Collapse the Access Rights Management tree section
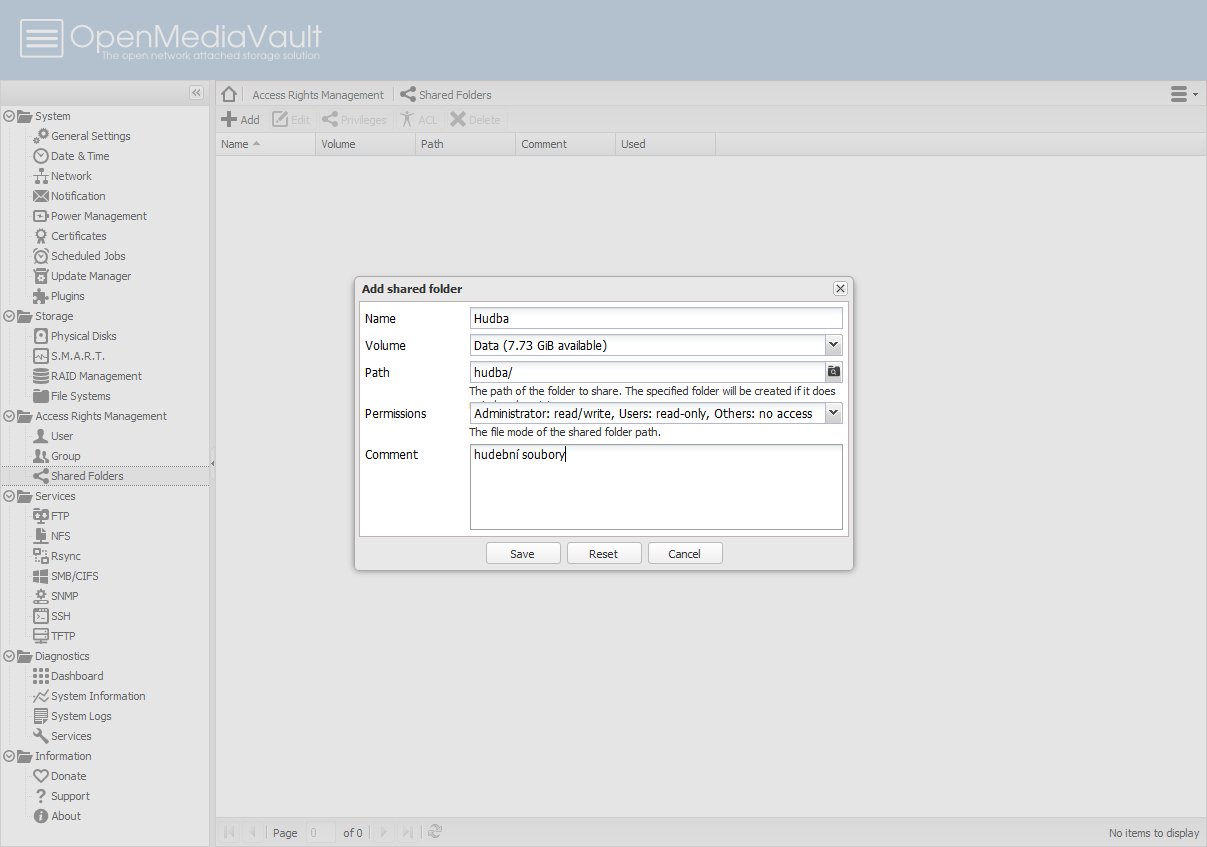Image resolution: width=1207 pixels, height=847 pixels. tap(9, 416)
